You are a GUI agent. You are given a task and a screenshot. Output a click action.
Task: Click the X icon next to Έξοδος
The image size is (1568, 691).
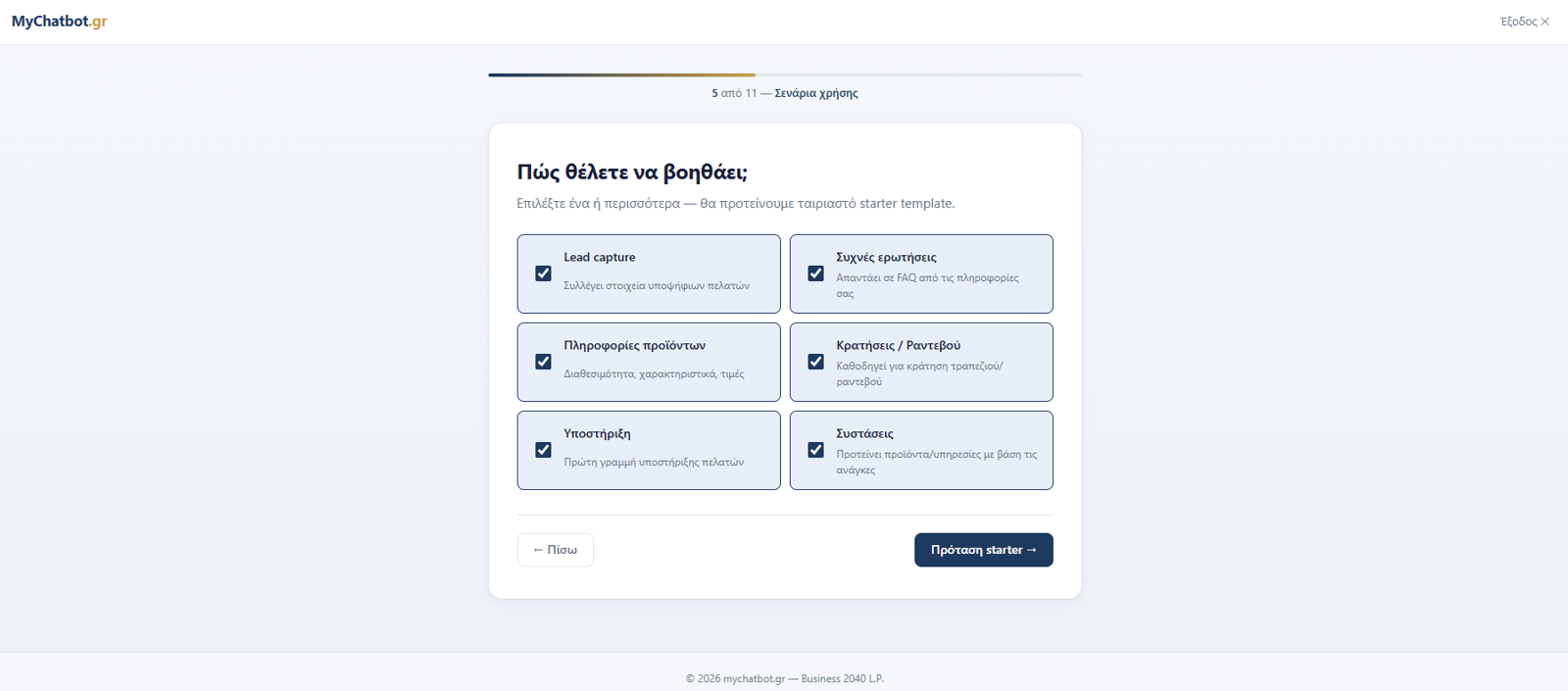1545,22
